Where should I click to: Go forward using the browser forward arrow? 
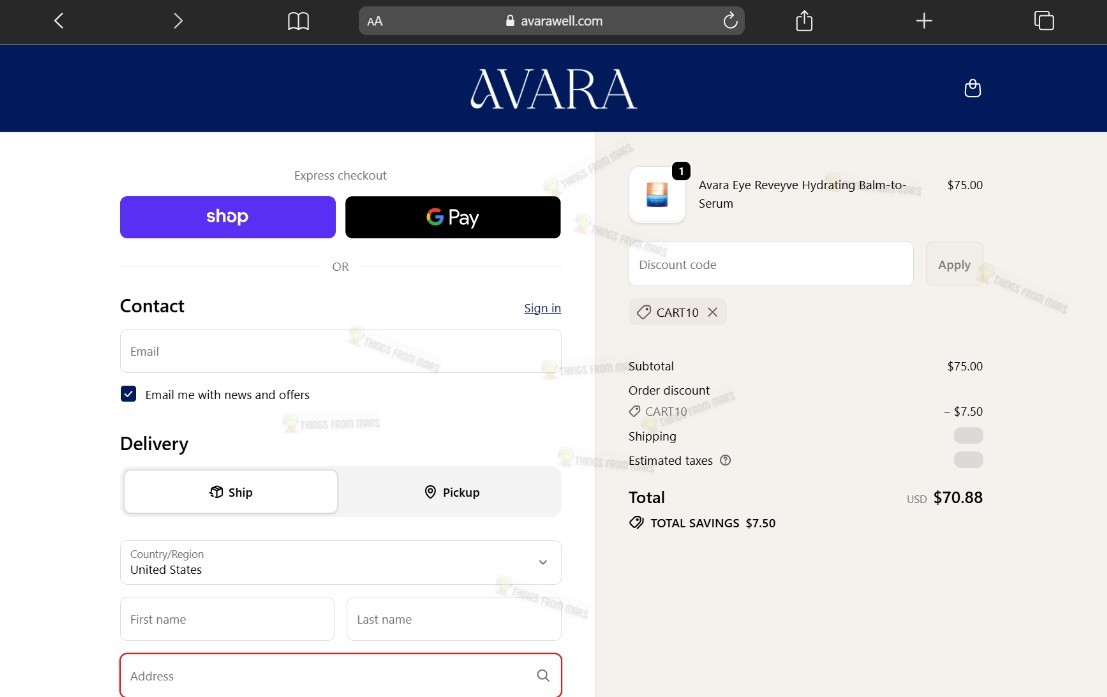pos(178,21)
